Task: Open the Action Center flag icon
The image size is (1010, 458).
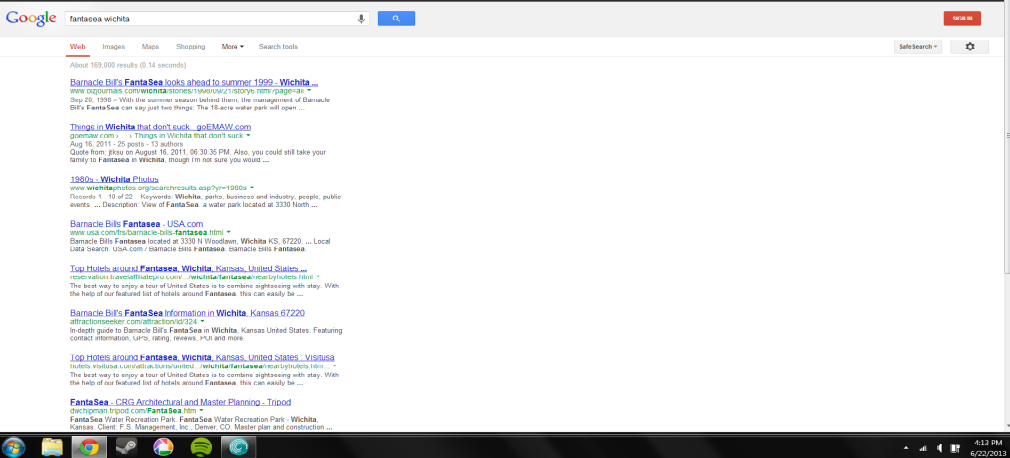Action: 957,447
